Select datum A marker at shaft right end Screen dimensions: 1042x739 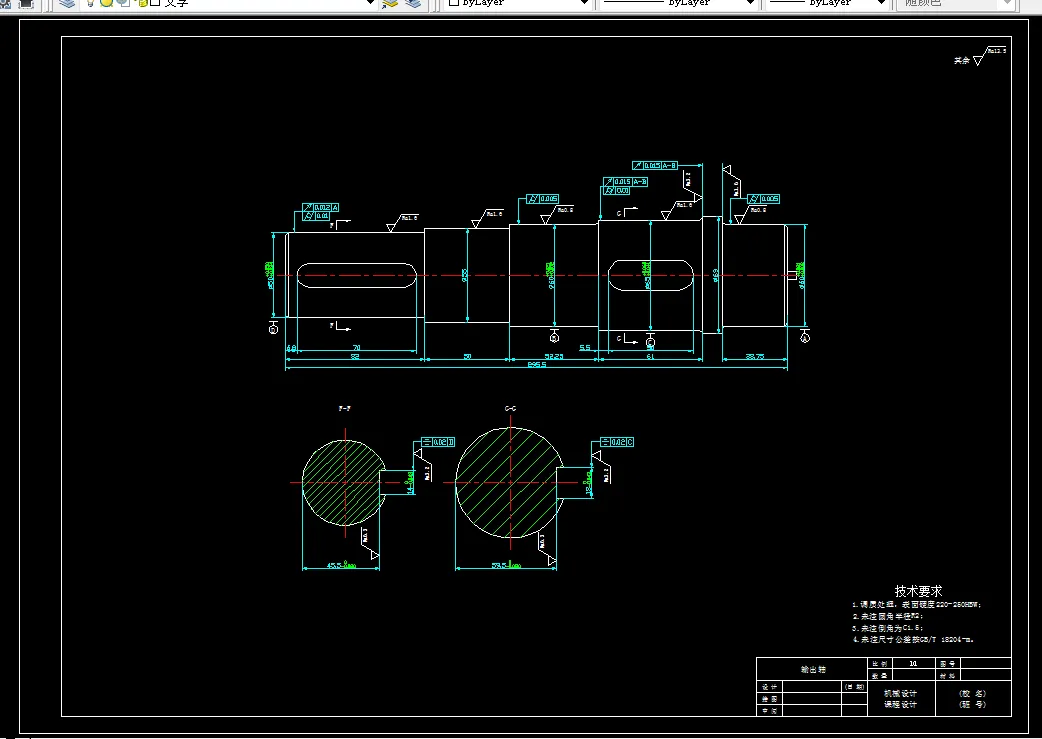[805, 338]
